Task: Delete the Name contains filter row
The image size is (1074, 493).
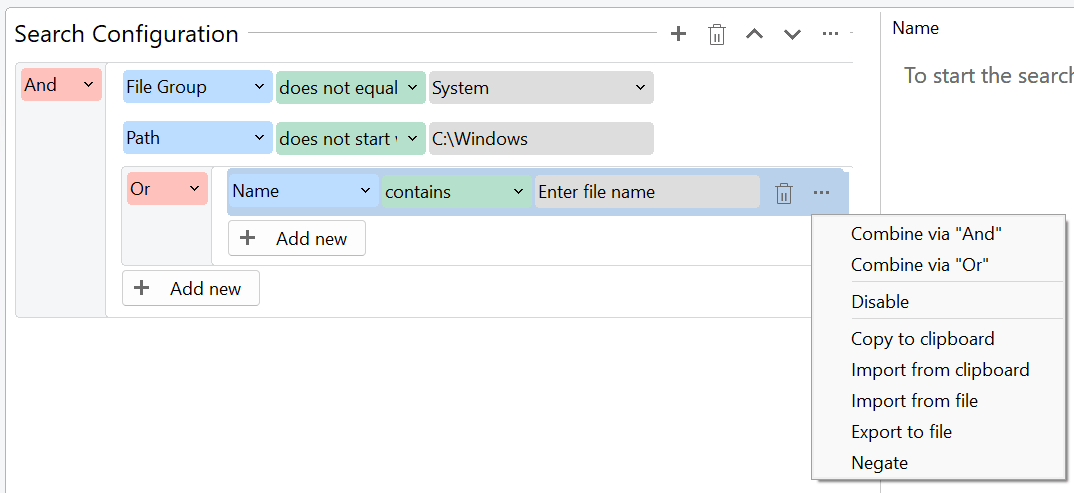Action: pyautogui.click(x=784, y=193)
